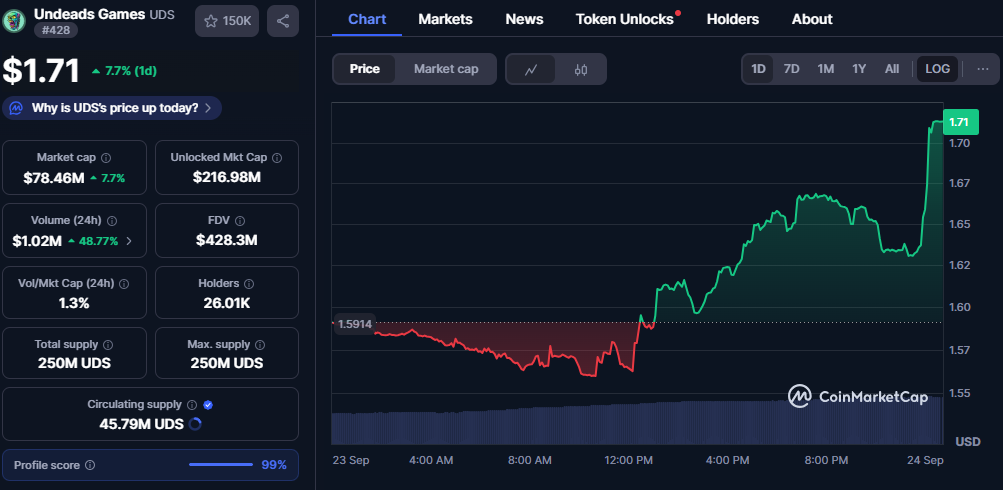Screen dimensions: 1003x490
Task: Show All time price history
Action: point(892,69)
